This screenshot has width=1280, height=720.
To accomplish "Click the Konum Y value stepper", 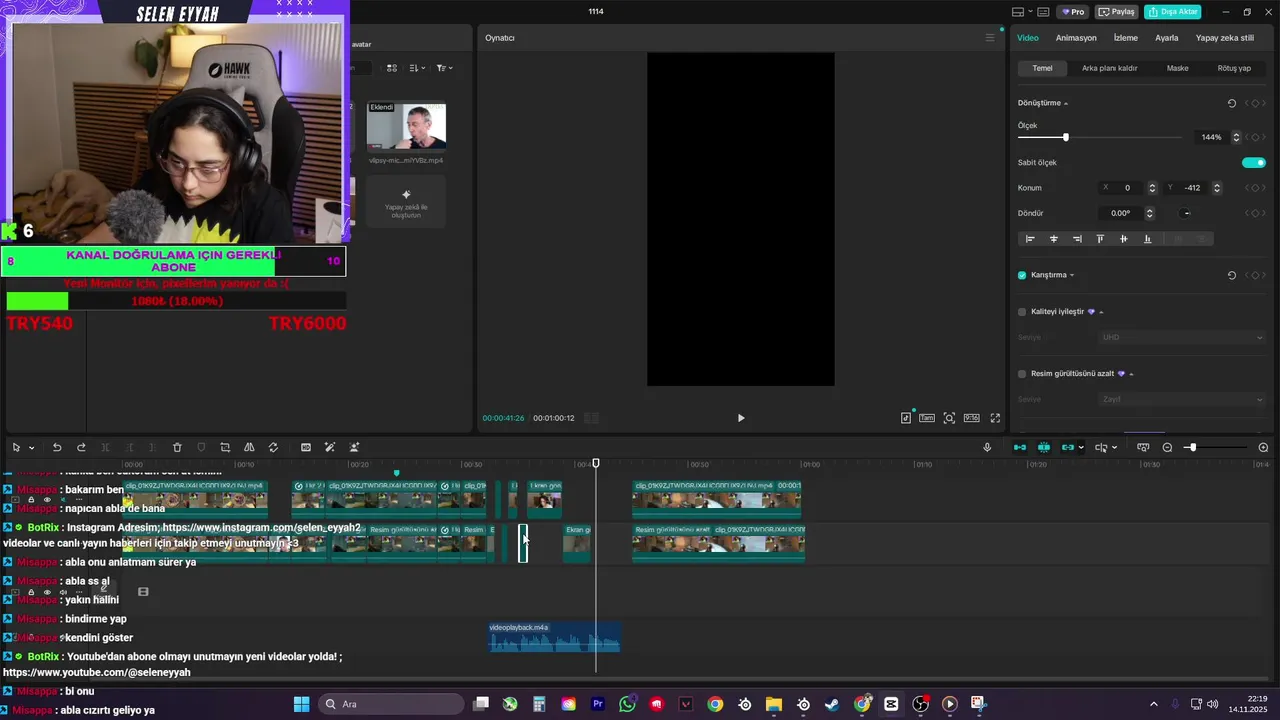I will click(x=1217, y=188).
